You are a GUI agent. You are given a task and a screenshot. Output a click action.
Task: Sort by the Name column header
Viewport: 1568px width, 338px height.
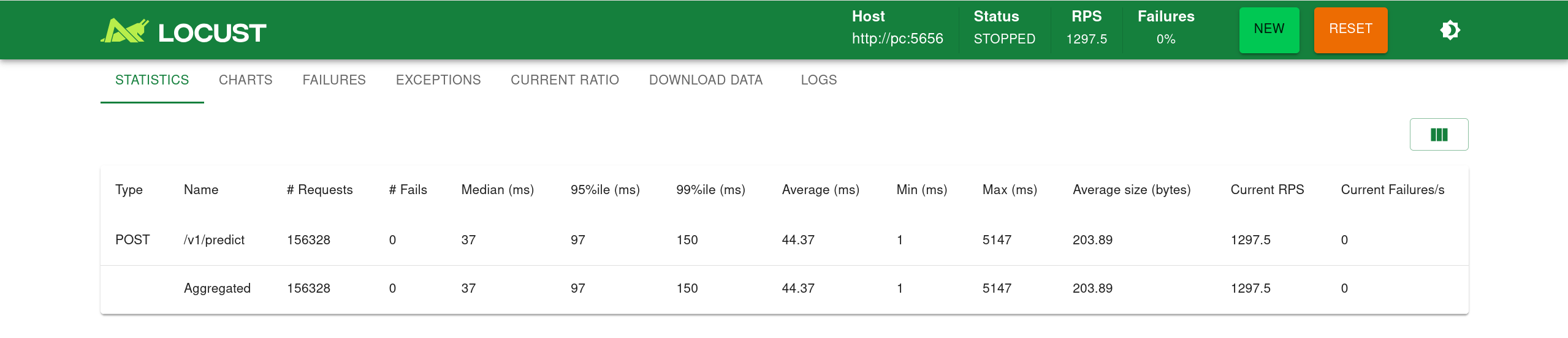tap(201, 190)
